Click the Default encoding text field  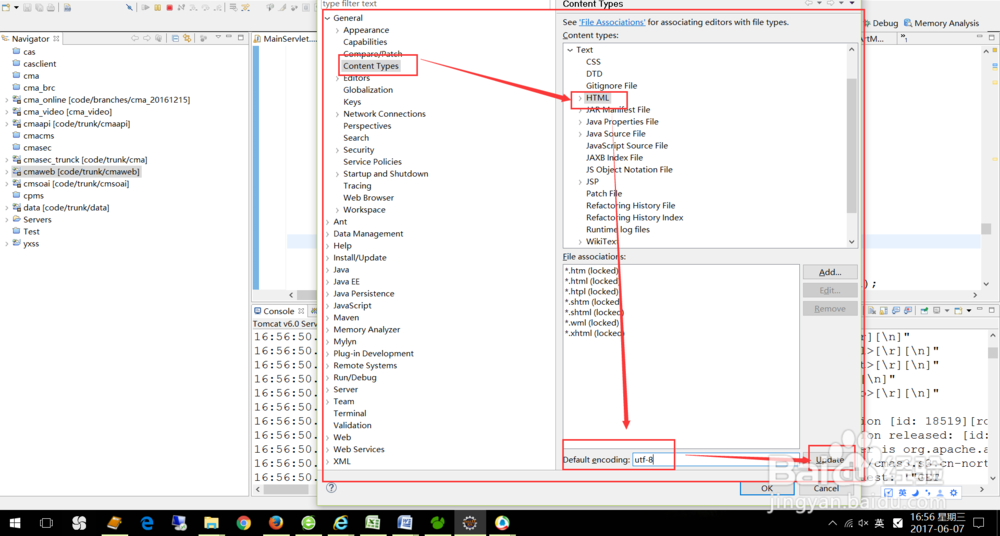pyautogui.click(x=717, y=459)
